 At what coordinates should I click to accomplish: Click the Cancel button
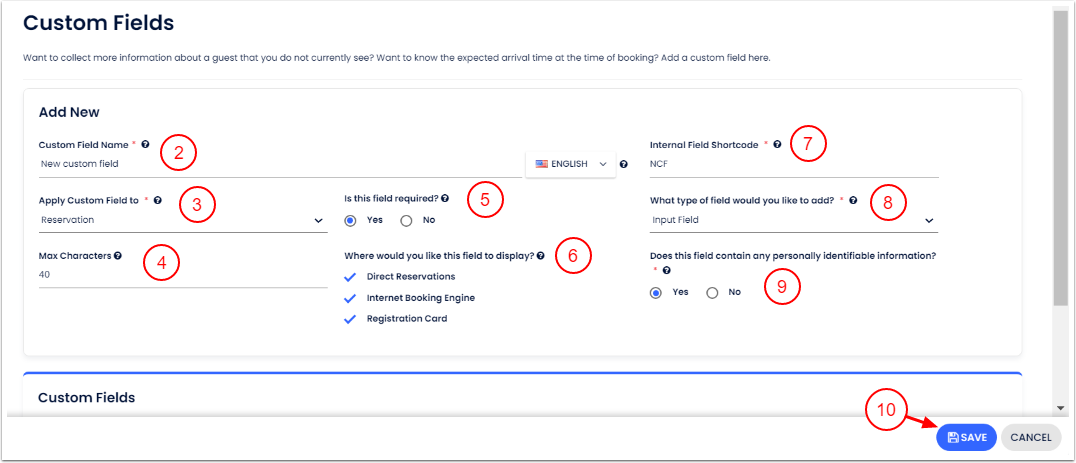point(1030,437)
